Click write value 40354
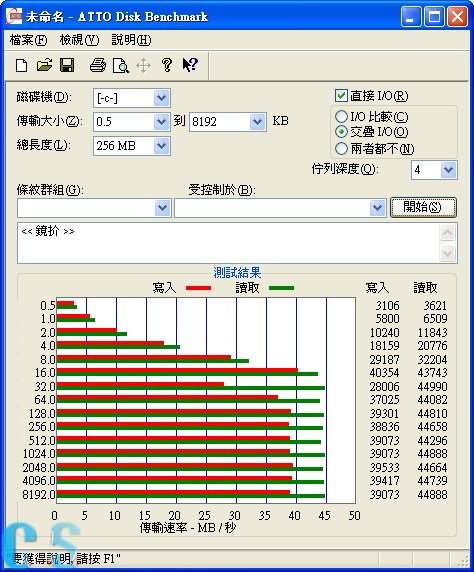Viewport: 474px width, 572px height. click(385, 373)
